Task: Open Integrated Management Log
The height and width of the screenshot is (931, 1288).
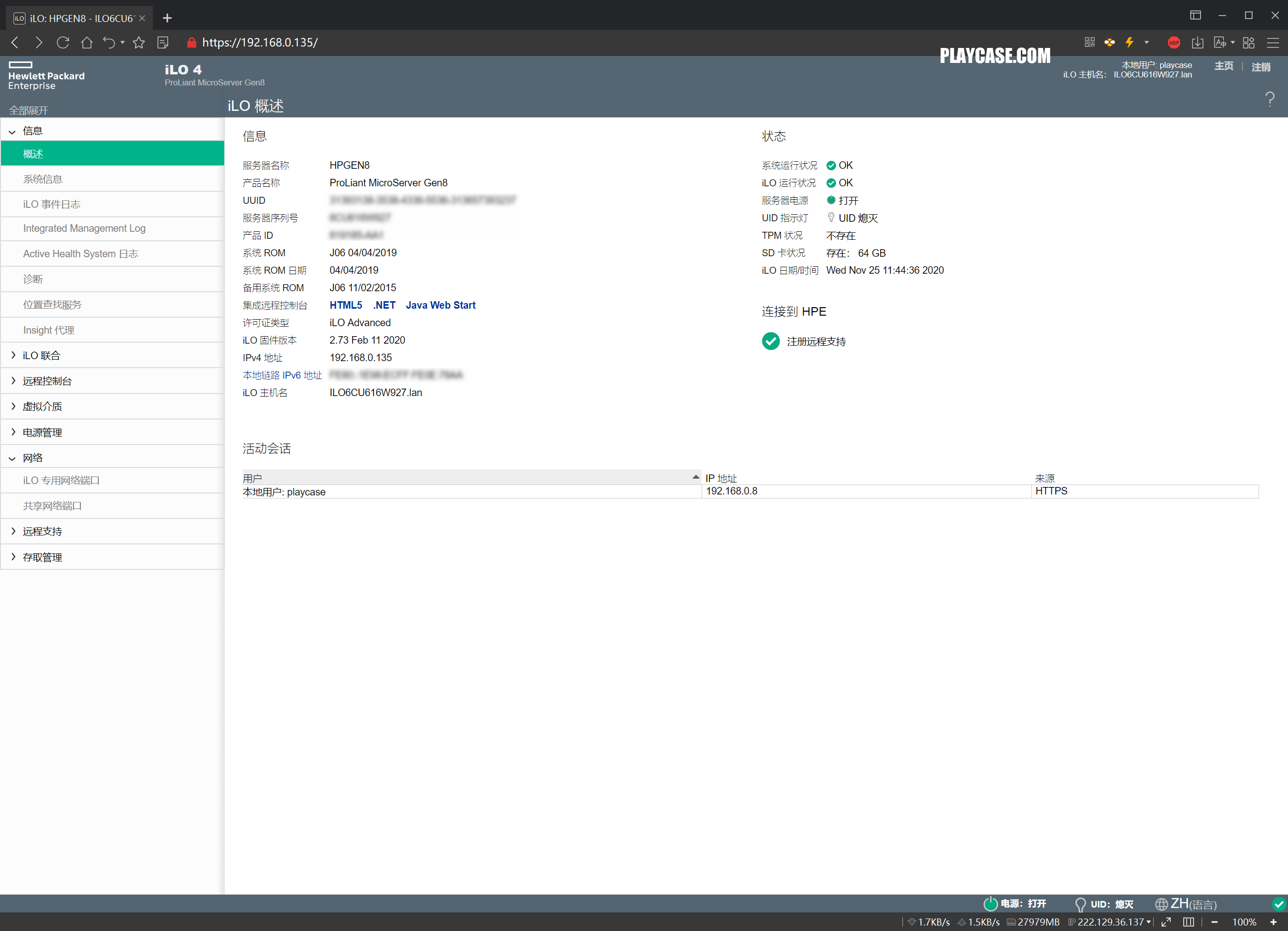Action: (x=112, y=228)
